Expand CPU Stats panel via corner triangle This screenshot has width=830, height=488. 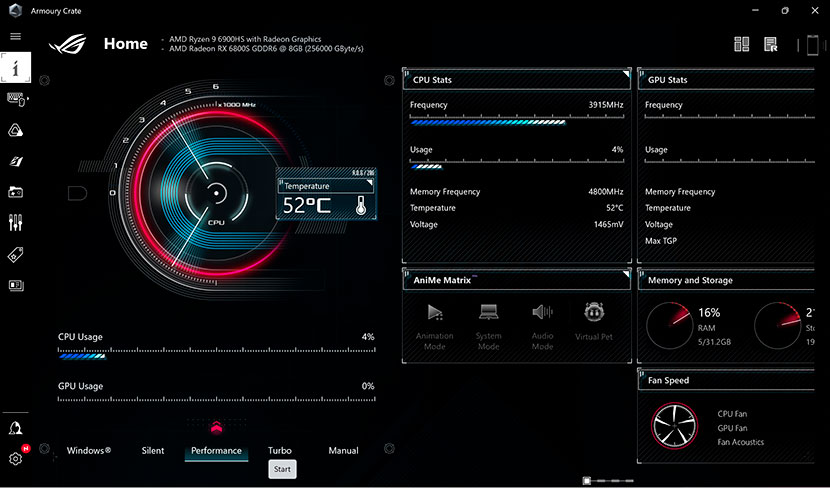[626, 73]
